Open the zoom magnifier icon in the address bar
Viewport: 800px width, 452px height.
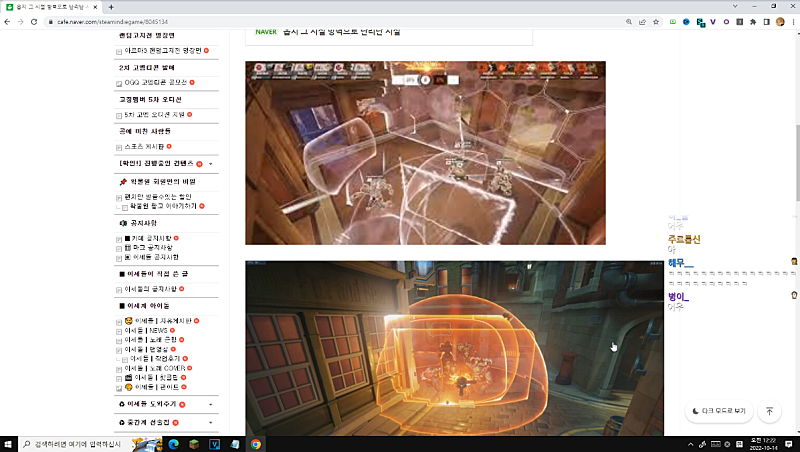coord(629,22)
